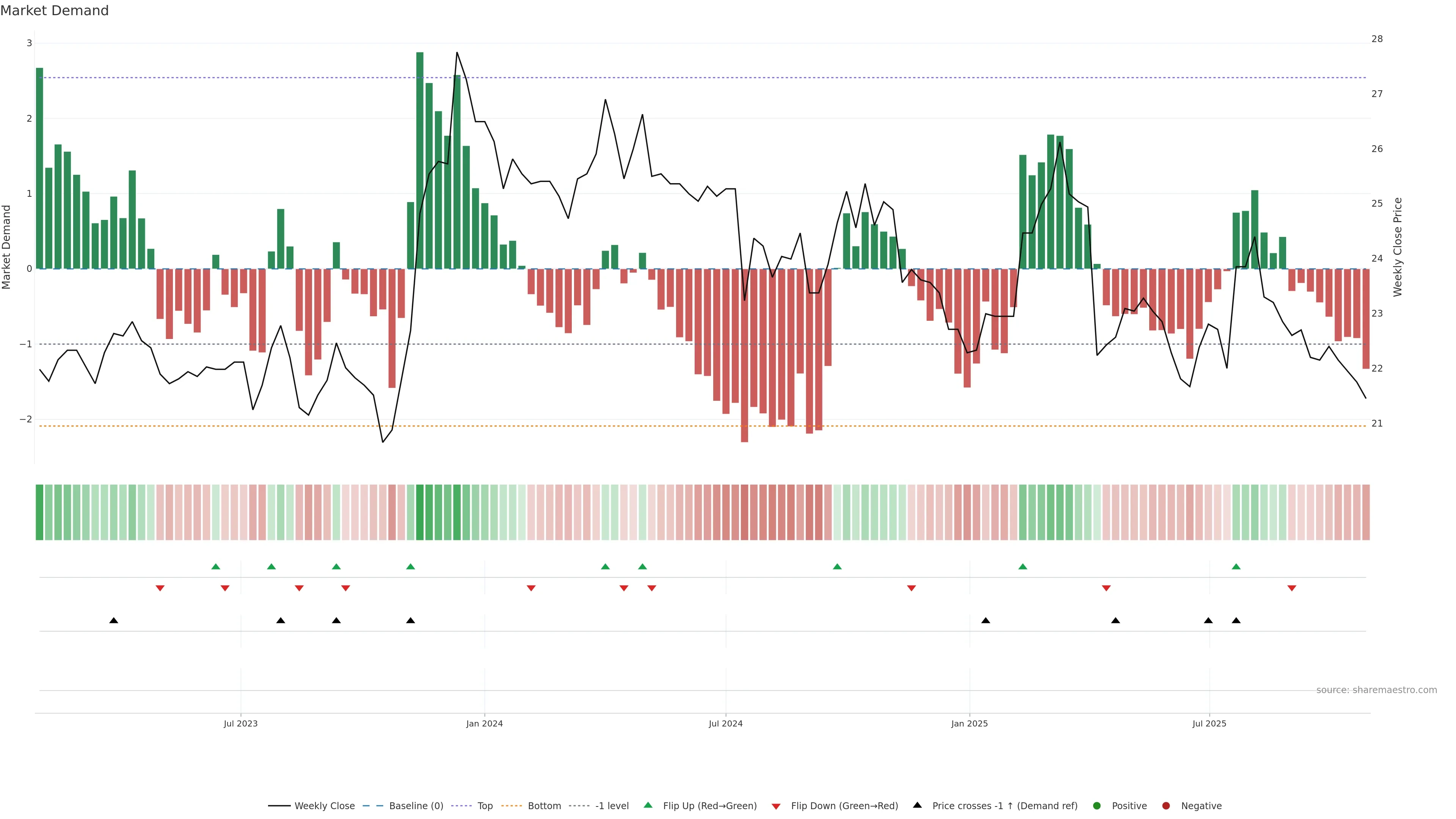Image resolution: width=1456 pixels, height=819 pixels.
Task: Toggle the -1 level legend entry
Action: pyautogui.click(x=612, y=805)
